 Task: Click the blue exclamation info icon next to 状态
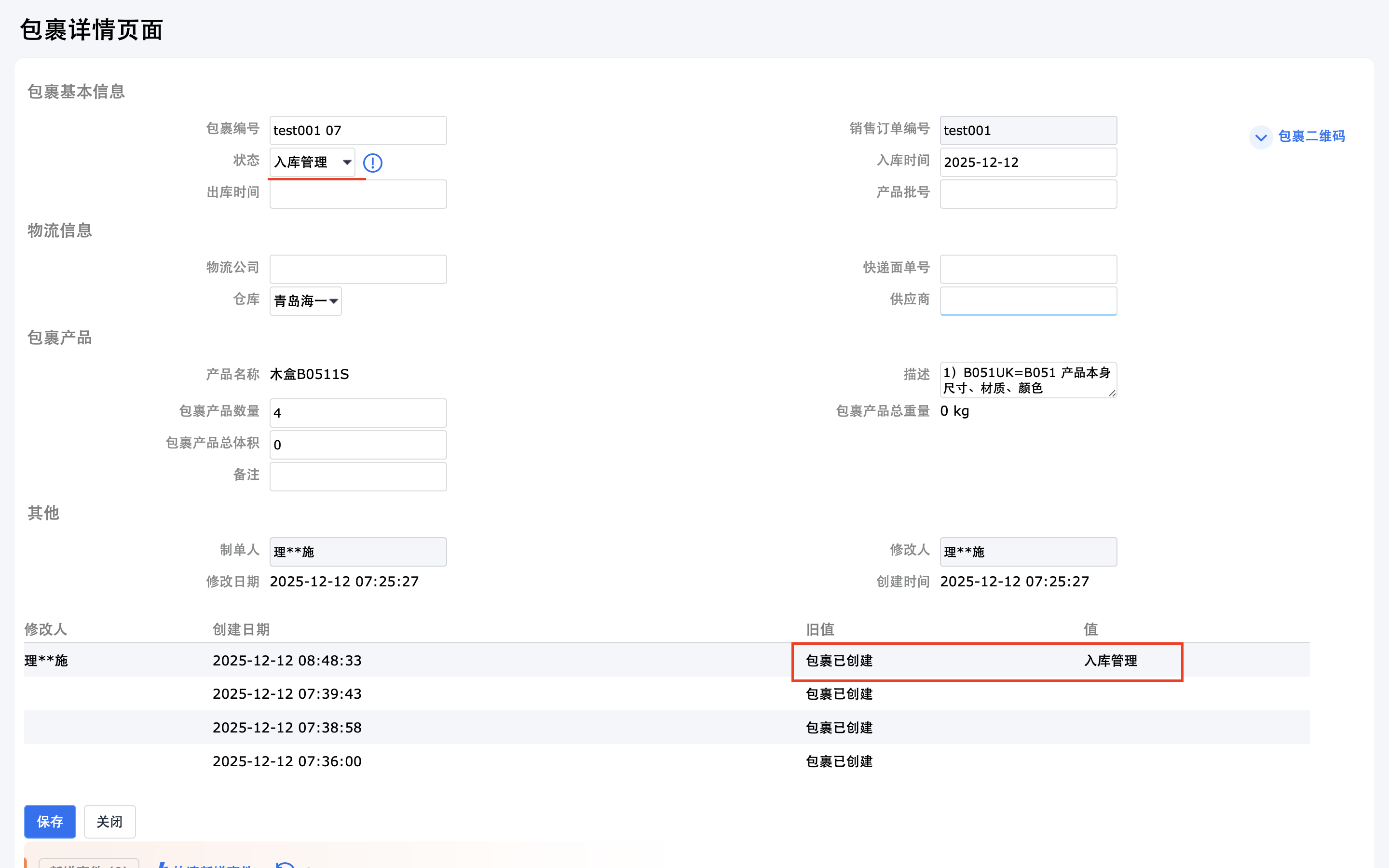pyautogui.click(x=372, y=163)
